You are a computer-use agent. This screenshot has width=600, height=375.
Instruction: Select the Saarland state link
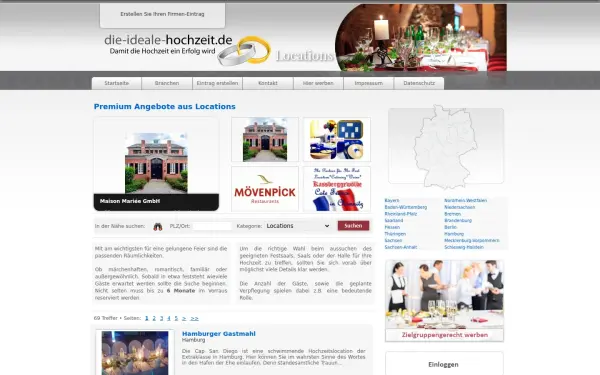(x=394, y=220)
